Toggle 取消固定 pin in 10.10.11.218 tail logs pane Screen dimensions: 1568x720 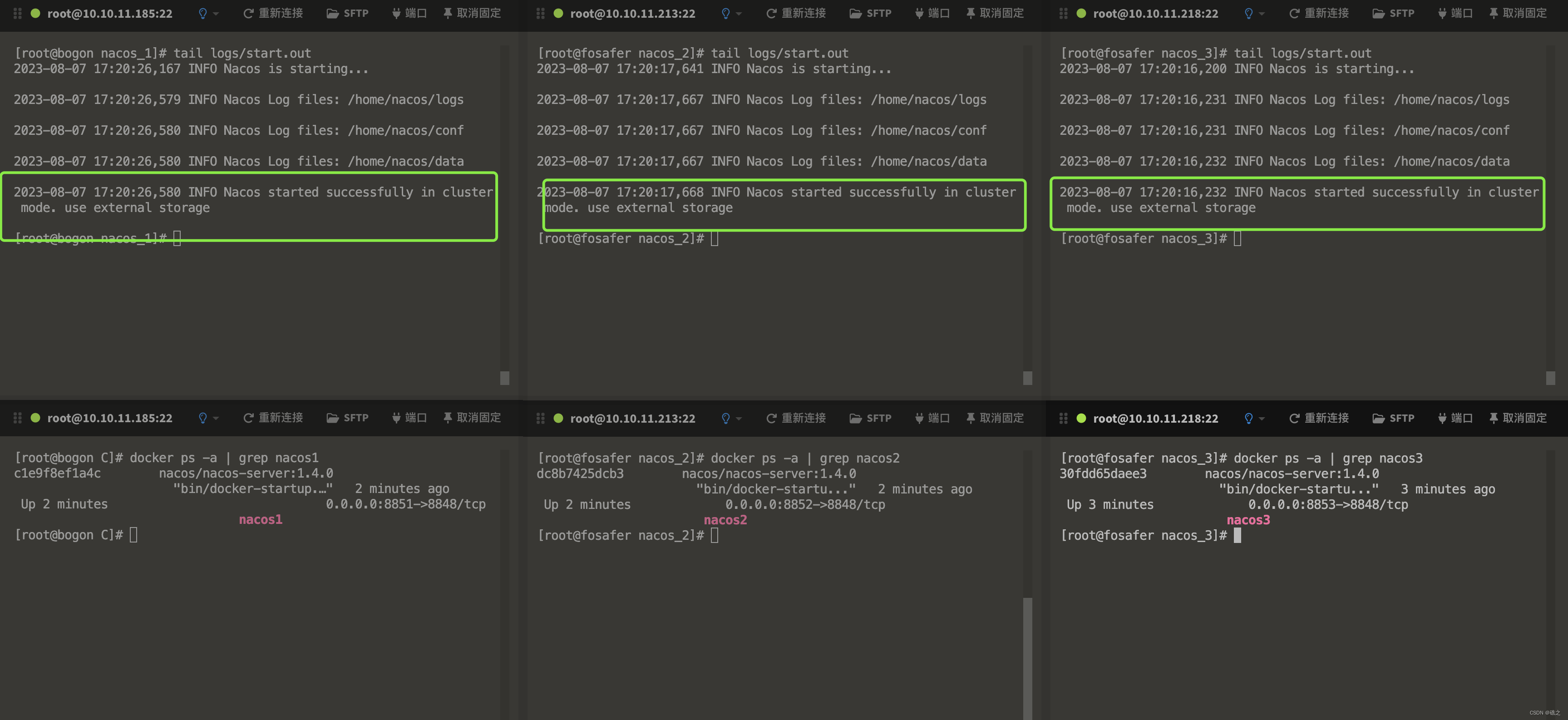coord(1518,13)
